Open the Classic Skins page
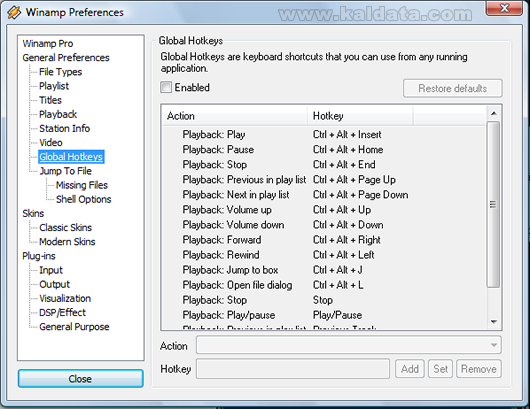The width and height of the screenshot is (530, 409). (x=66, y=227)
